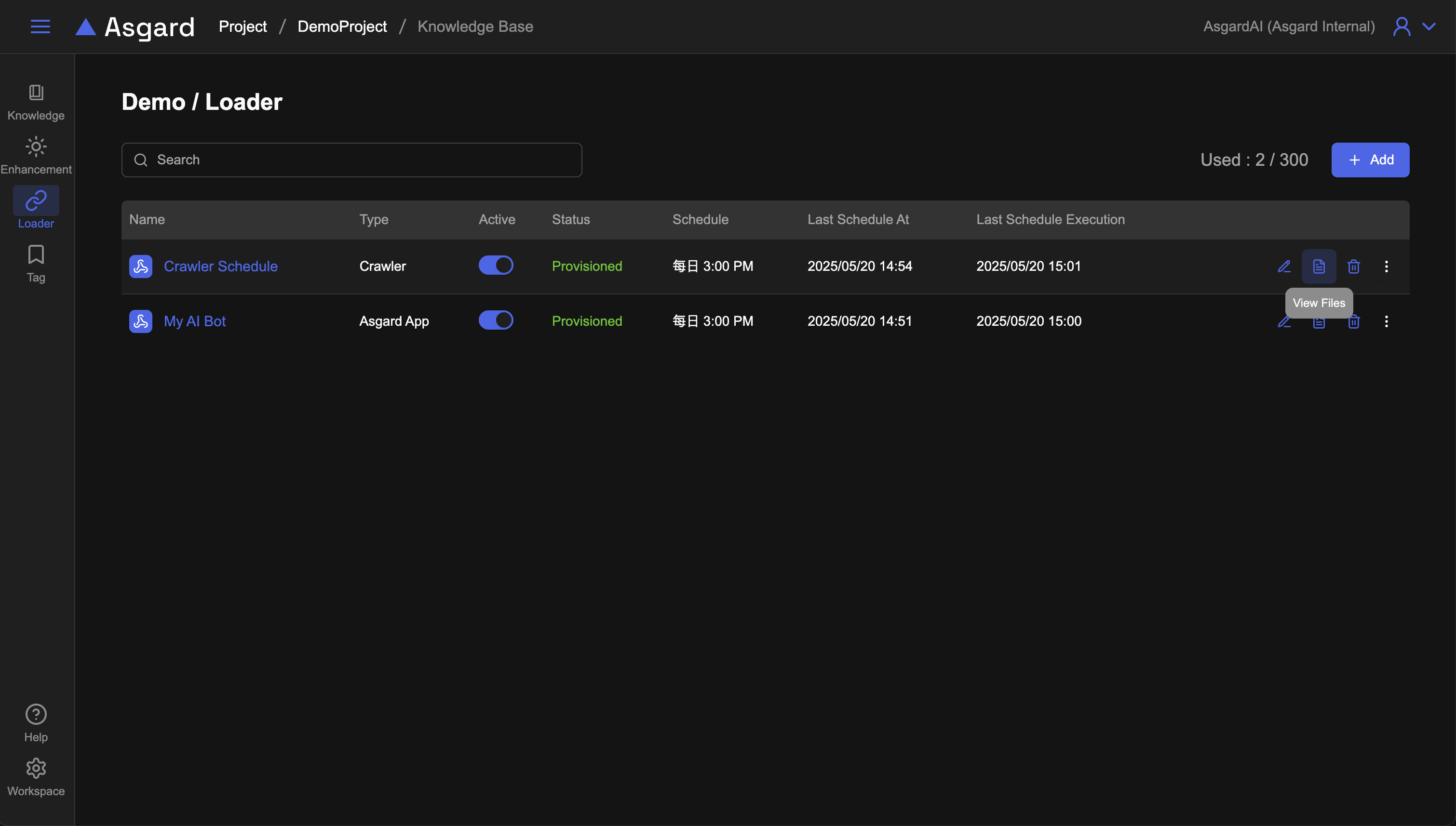The width and height of the screenshot is (1456, 826).
Task: Open more options for Crawler Schedule row
Action: pos(1386,266)
